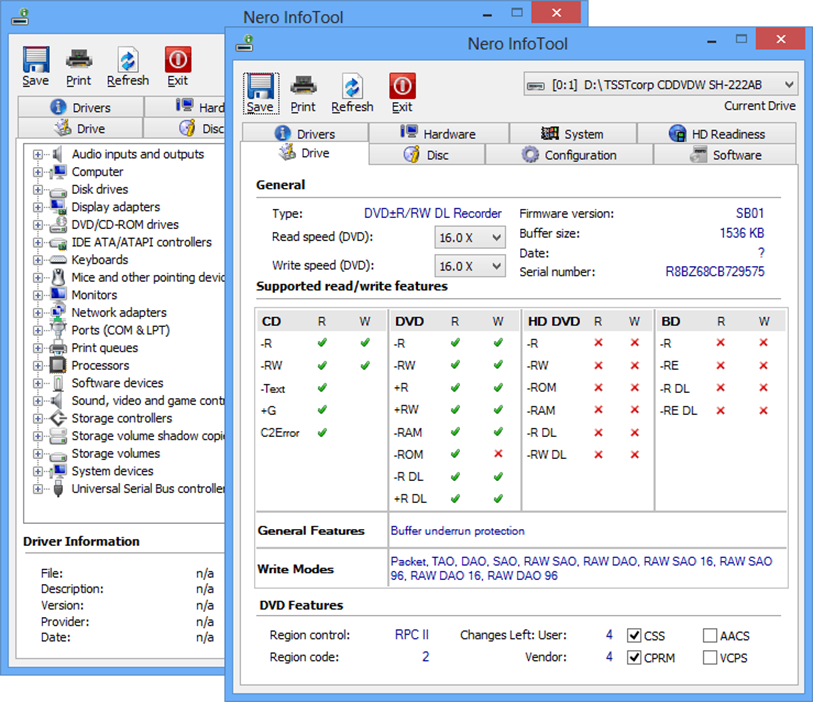Minimize the front Nero InfoTool window
Screen dimensions: 813x702
pos(712,40)
